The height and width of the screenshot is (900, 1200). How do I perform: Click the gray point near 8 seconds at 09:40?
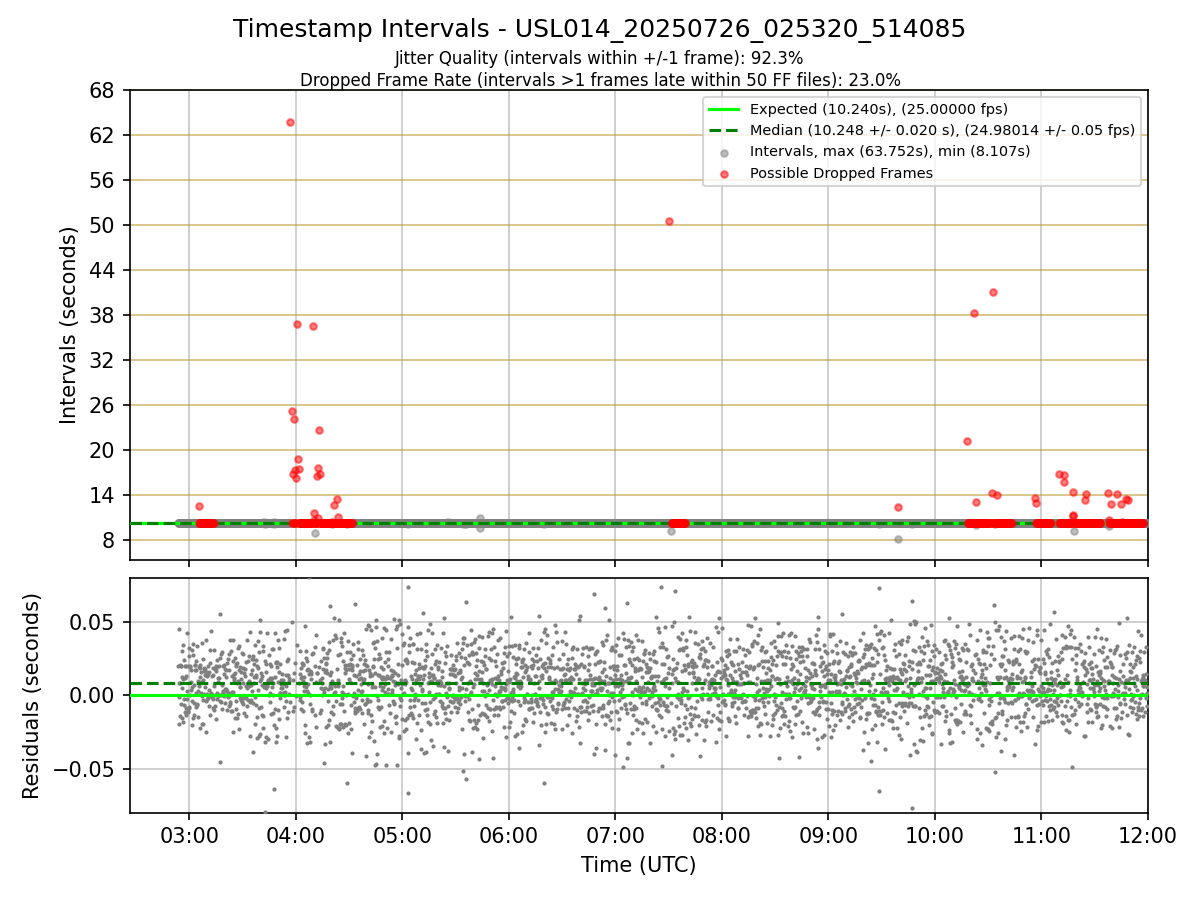tap(898, 539)
